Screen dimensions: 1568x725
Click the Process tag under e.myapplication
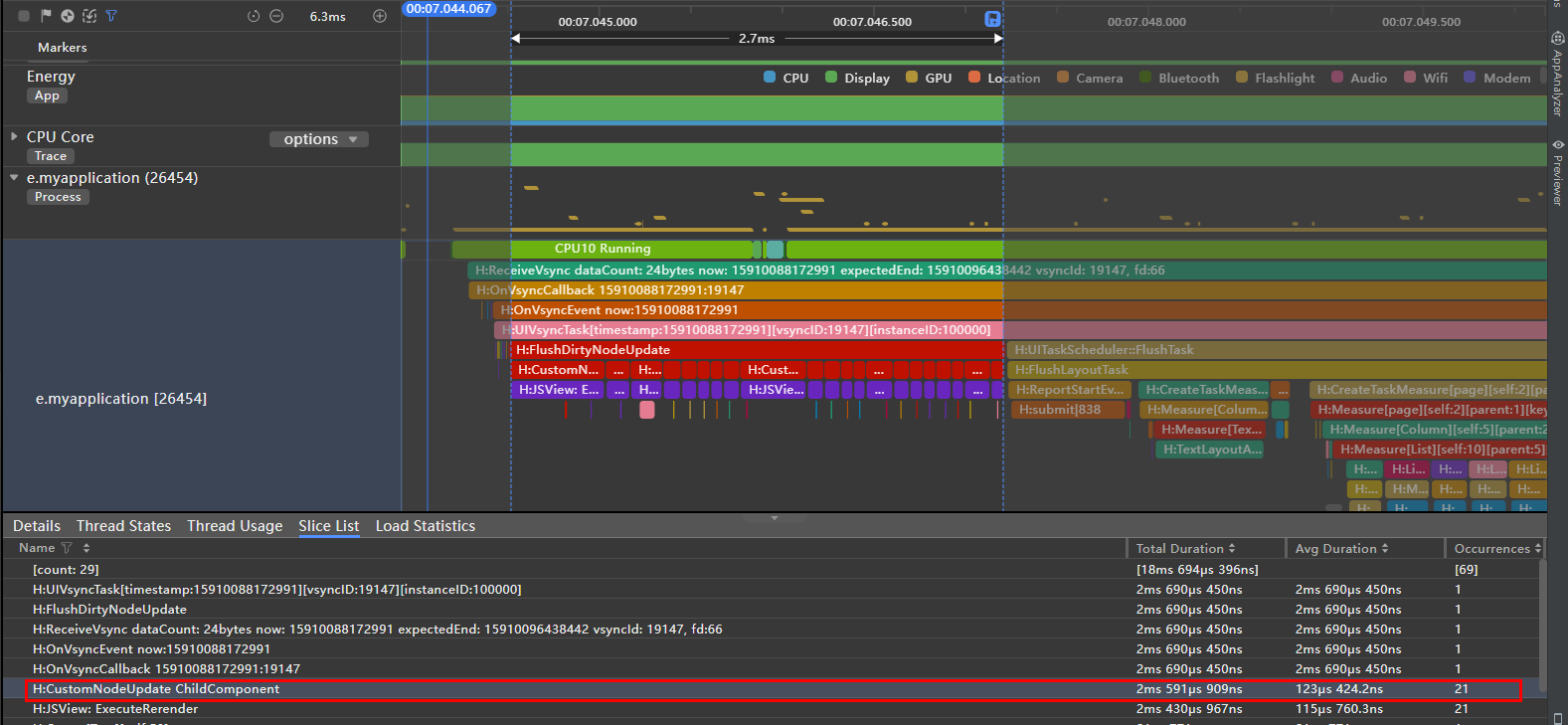pos(58,197)
